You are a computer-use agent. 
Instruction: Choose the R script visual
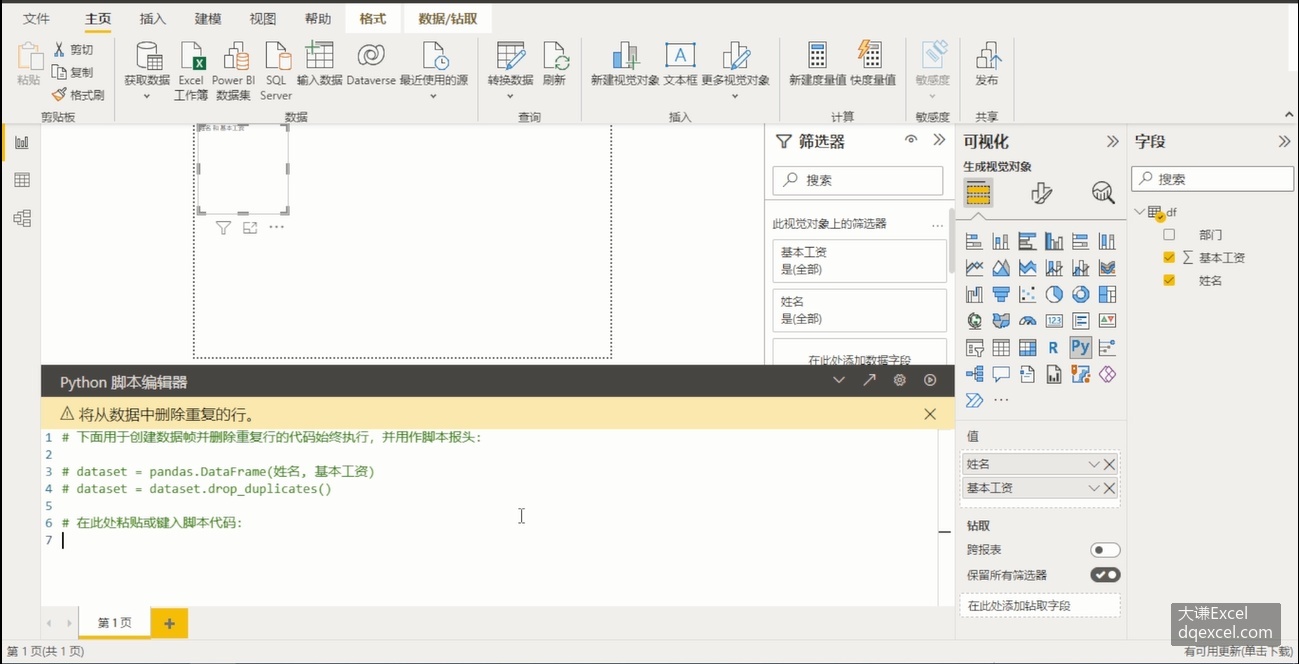point(1054,348)
